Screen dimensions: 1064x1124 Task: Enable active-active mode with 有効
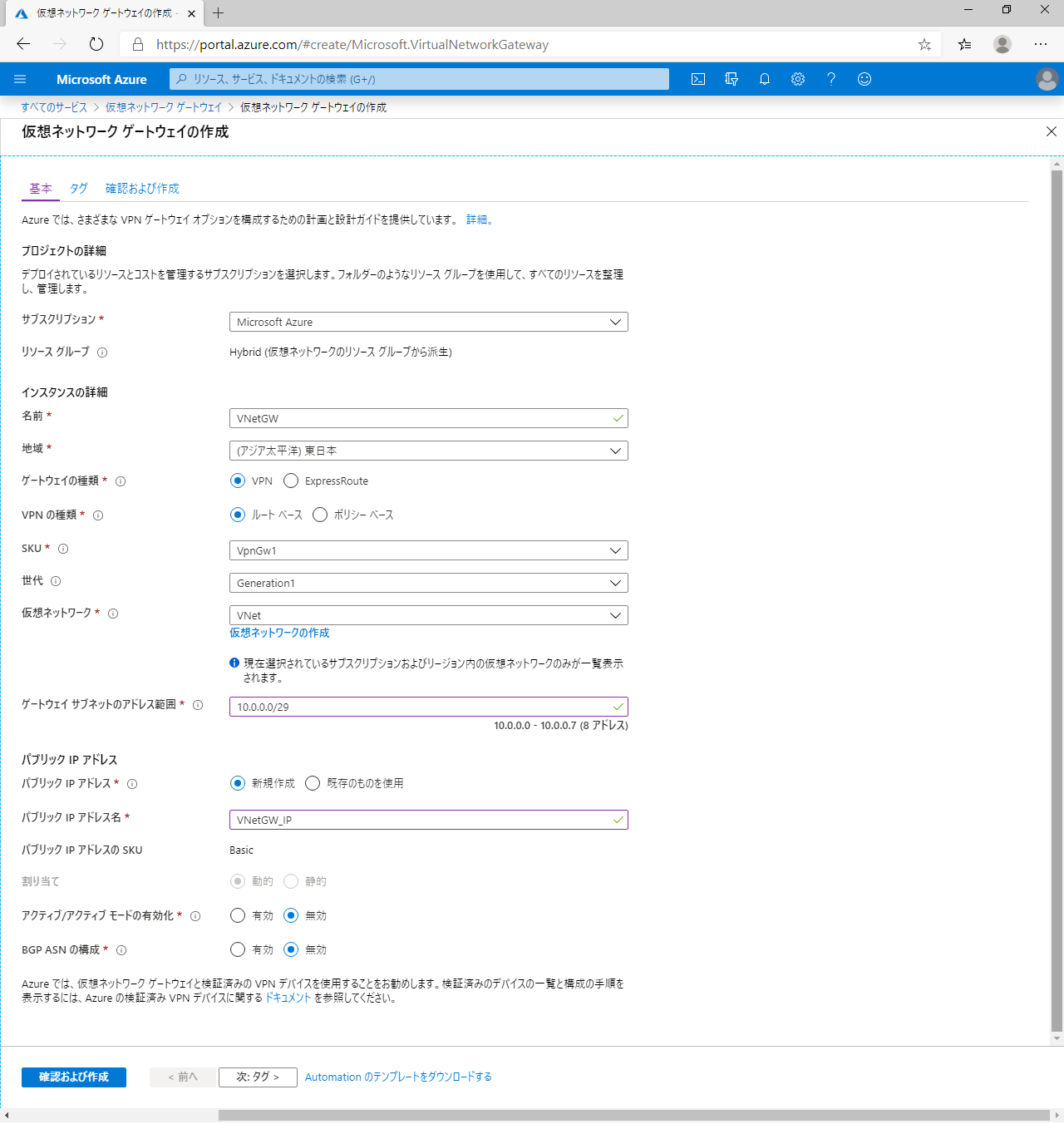(x=238, y=915)
